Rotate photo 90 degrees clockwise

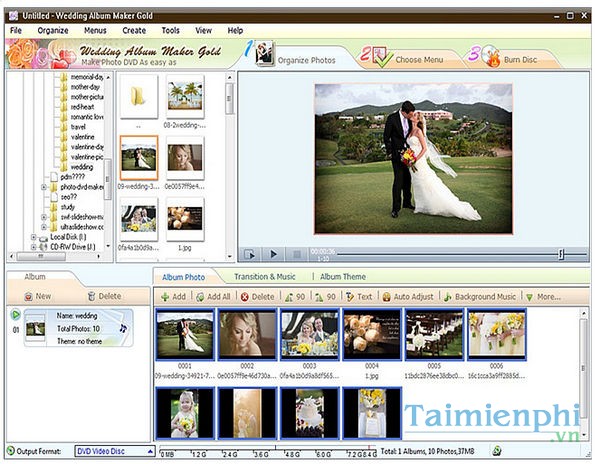tap(325, 296)
